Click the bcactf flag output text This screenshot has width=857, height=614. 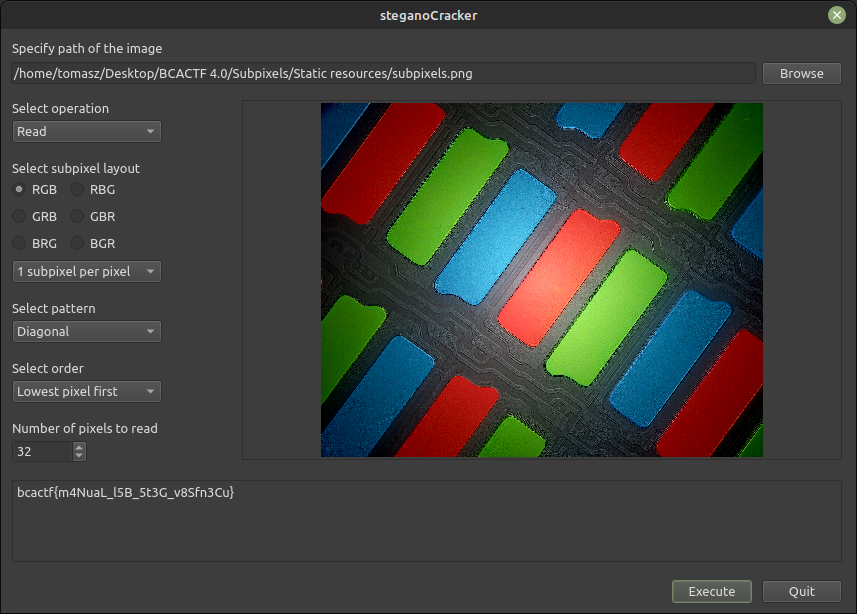[125, 493]
